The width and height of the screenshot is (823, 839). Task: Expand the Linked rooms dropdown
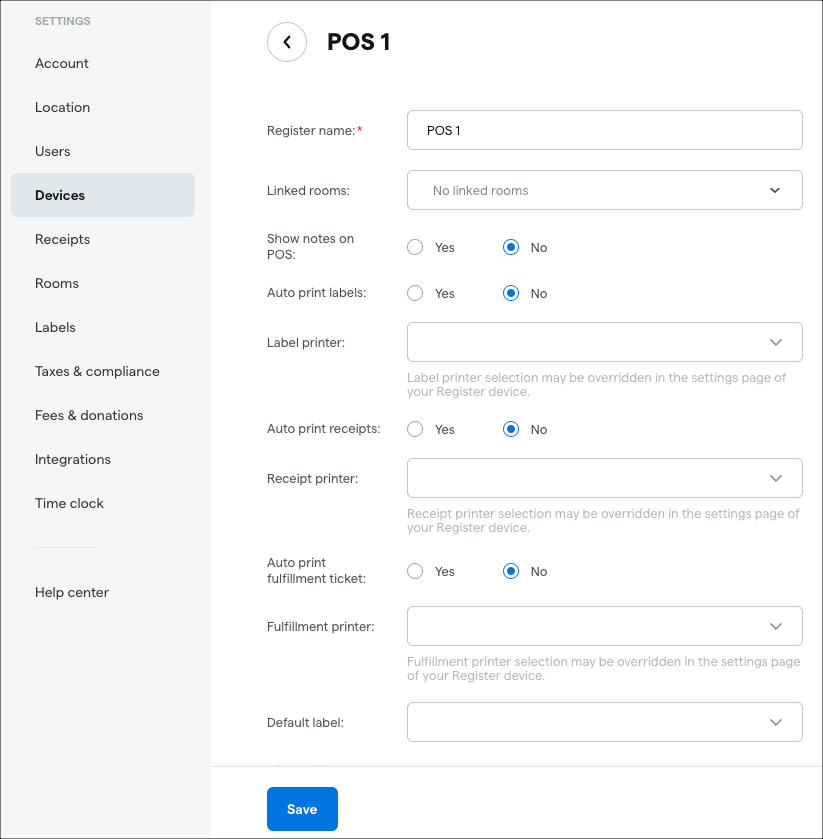[x=604, y=190]
